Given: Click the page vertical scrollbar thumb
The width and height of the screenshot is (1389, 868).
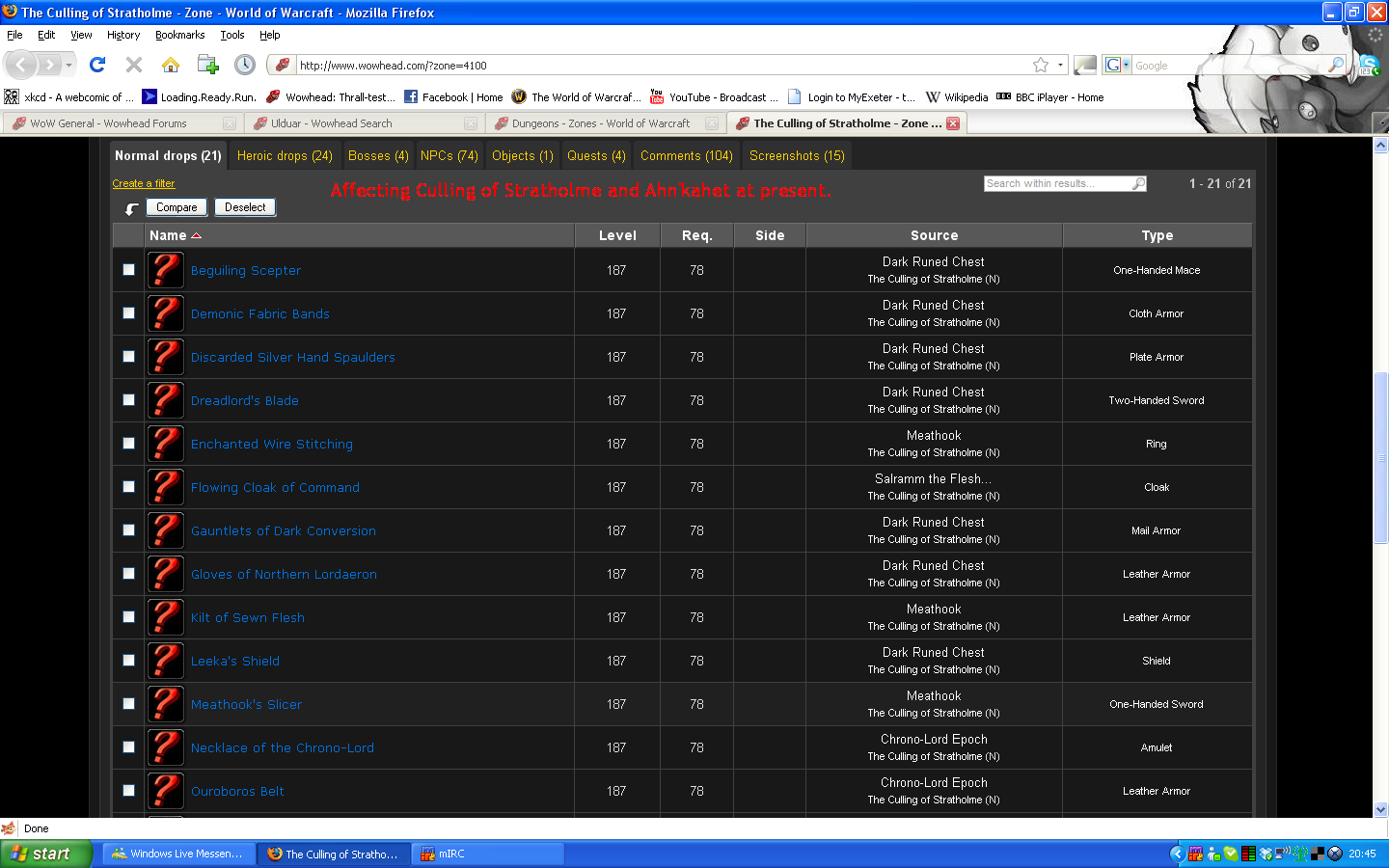Looking at the screenshot, I should click(1380, 458).
